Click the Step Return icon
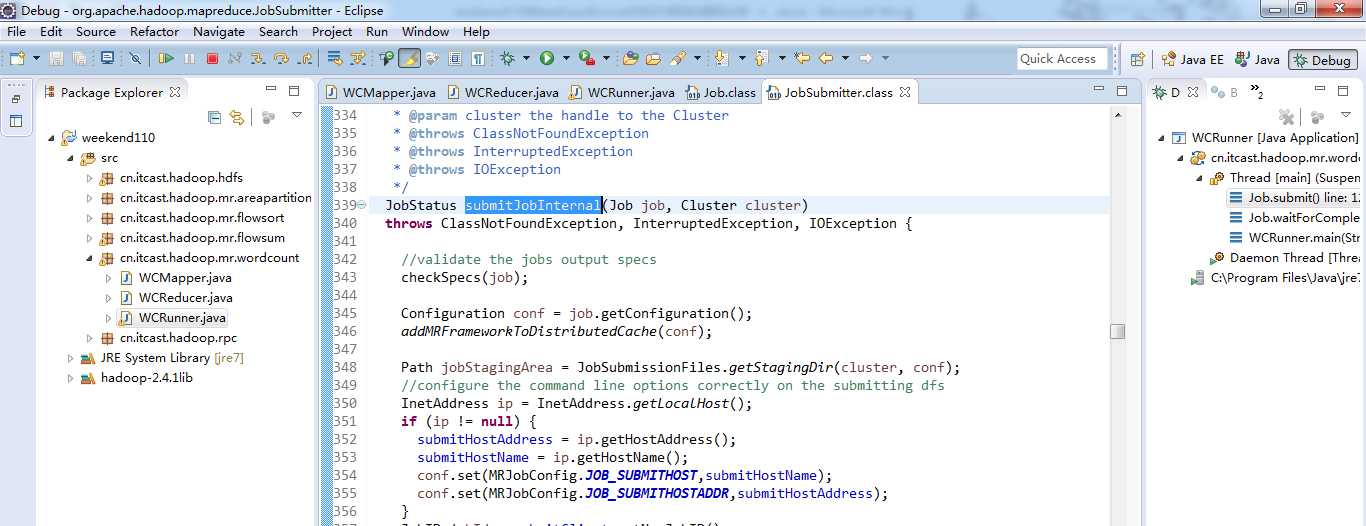 pyautogui.click(x=305, y=58)
